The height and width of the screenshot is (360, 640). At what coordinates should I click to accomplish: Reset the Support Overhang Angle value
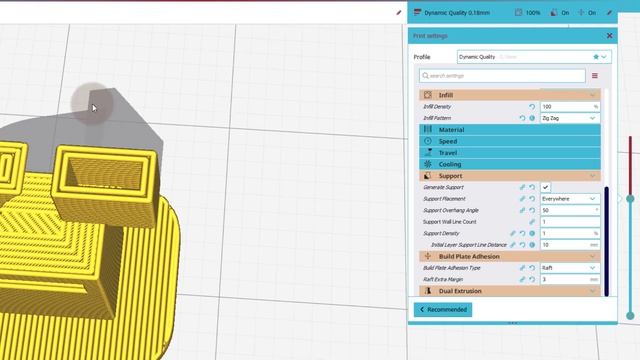pyautogui.click(x=532, y=210)
